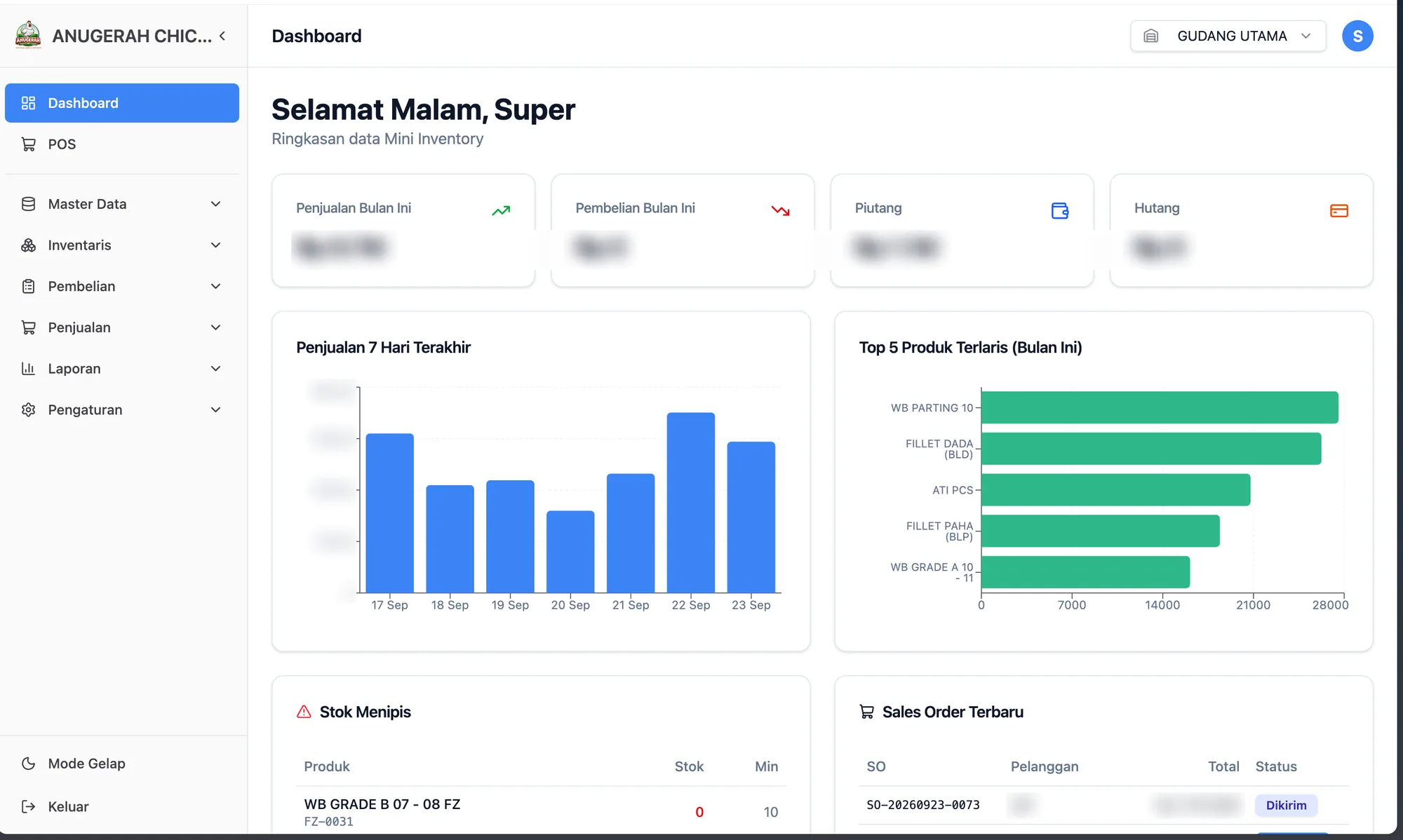Click the Mode Gelap moon icon
The image size is (1403, 840).
point(28,764)
